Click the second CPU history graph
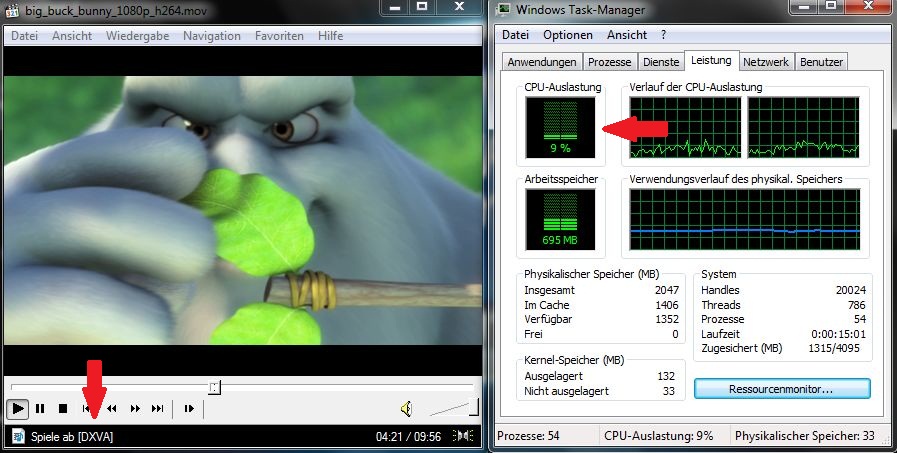897x453 pixels. (x=804, y=128)
